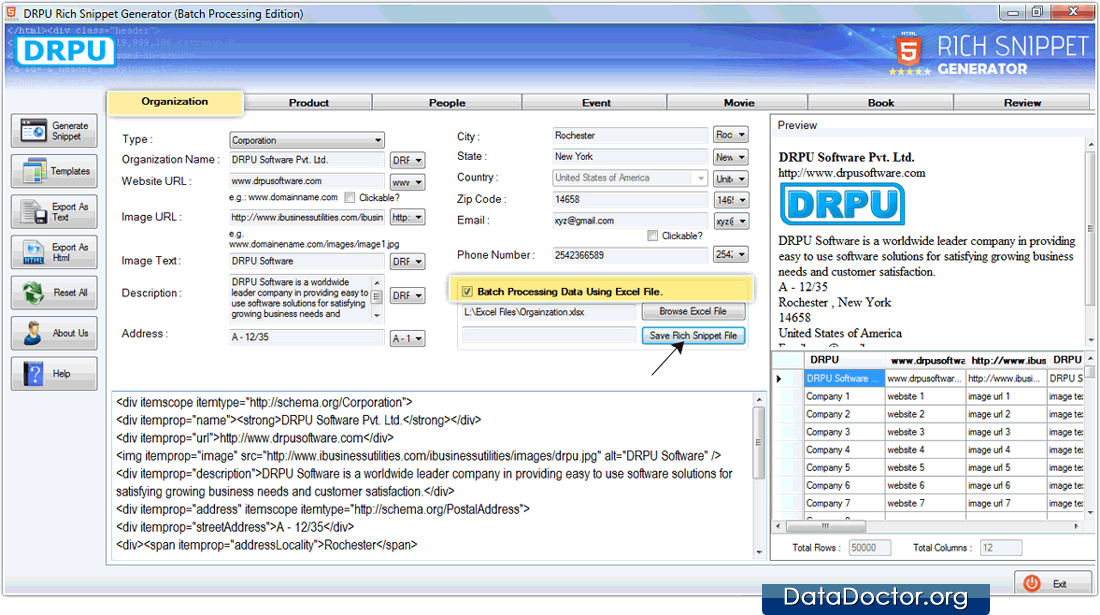Click the Reset All icon
1100x615 pixels.
(34, 292)
